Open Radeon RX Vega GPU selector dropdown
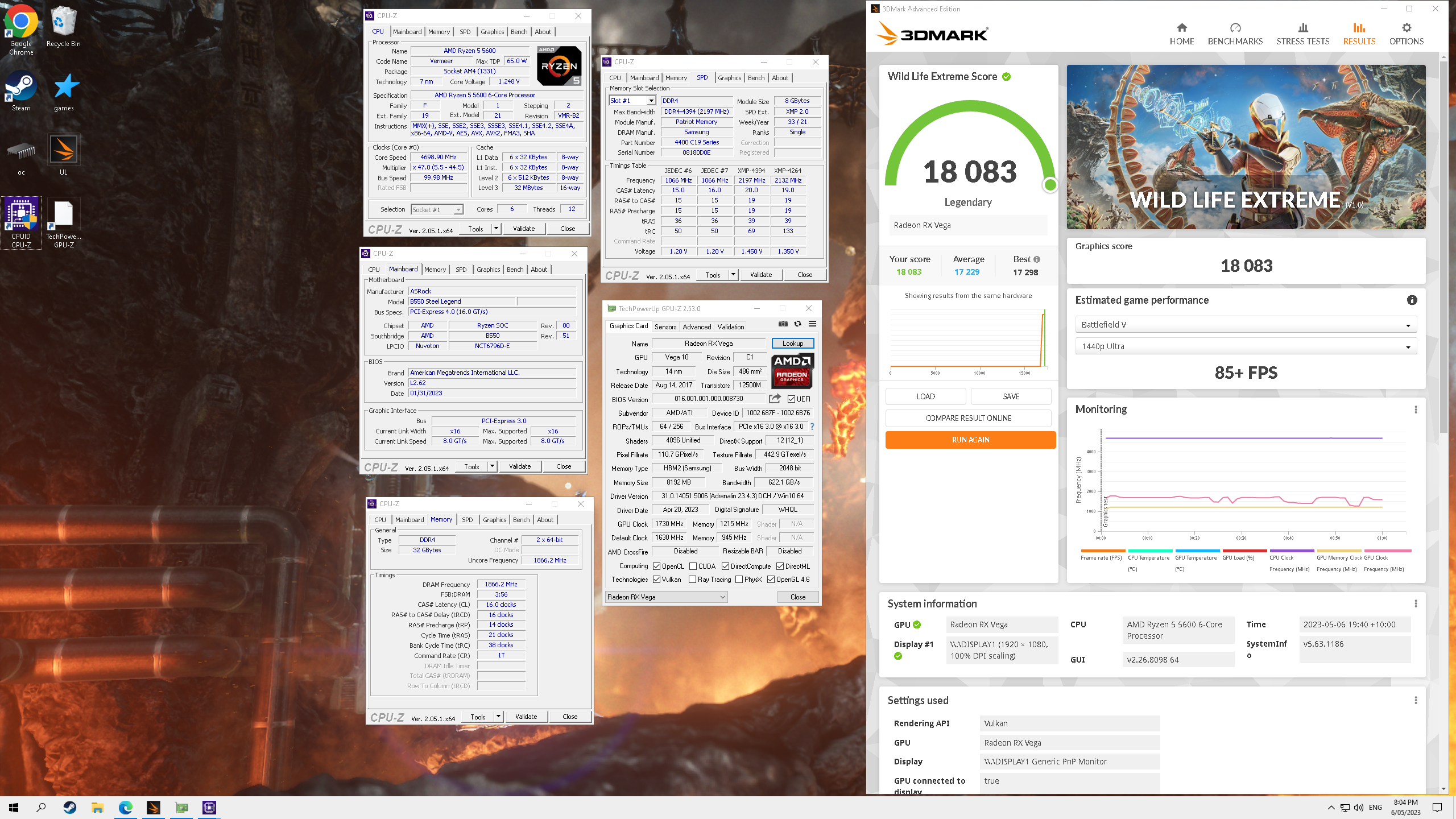Viewport: 1456px width, 819px height. pyautogui.click(x=666, y=597)
